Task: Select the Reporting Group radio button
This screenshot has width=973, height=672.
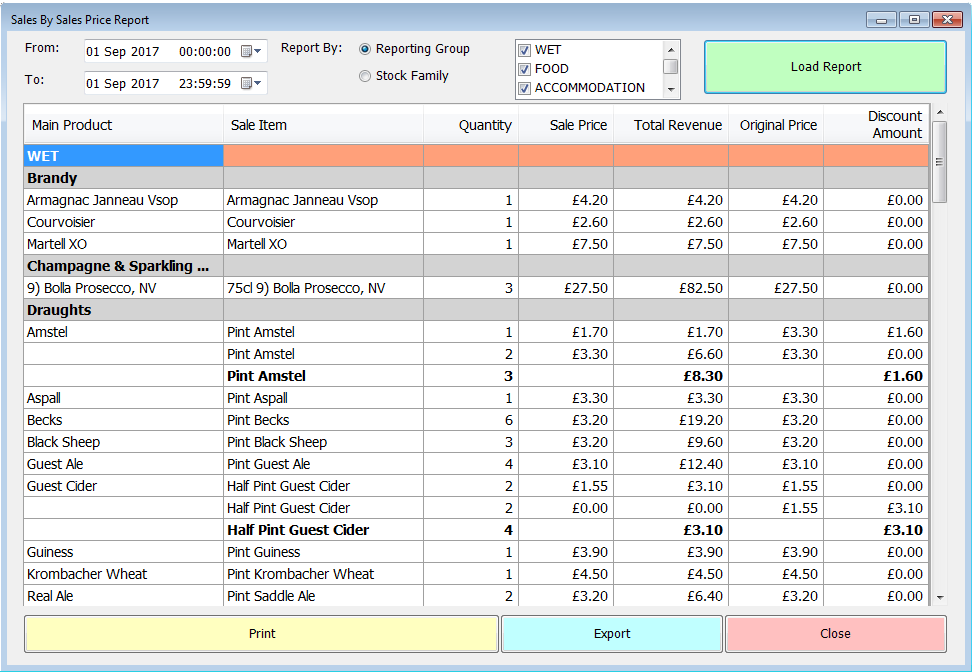Action: coord(365,48)
